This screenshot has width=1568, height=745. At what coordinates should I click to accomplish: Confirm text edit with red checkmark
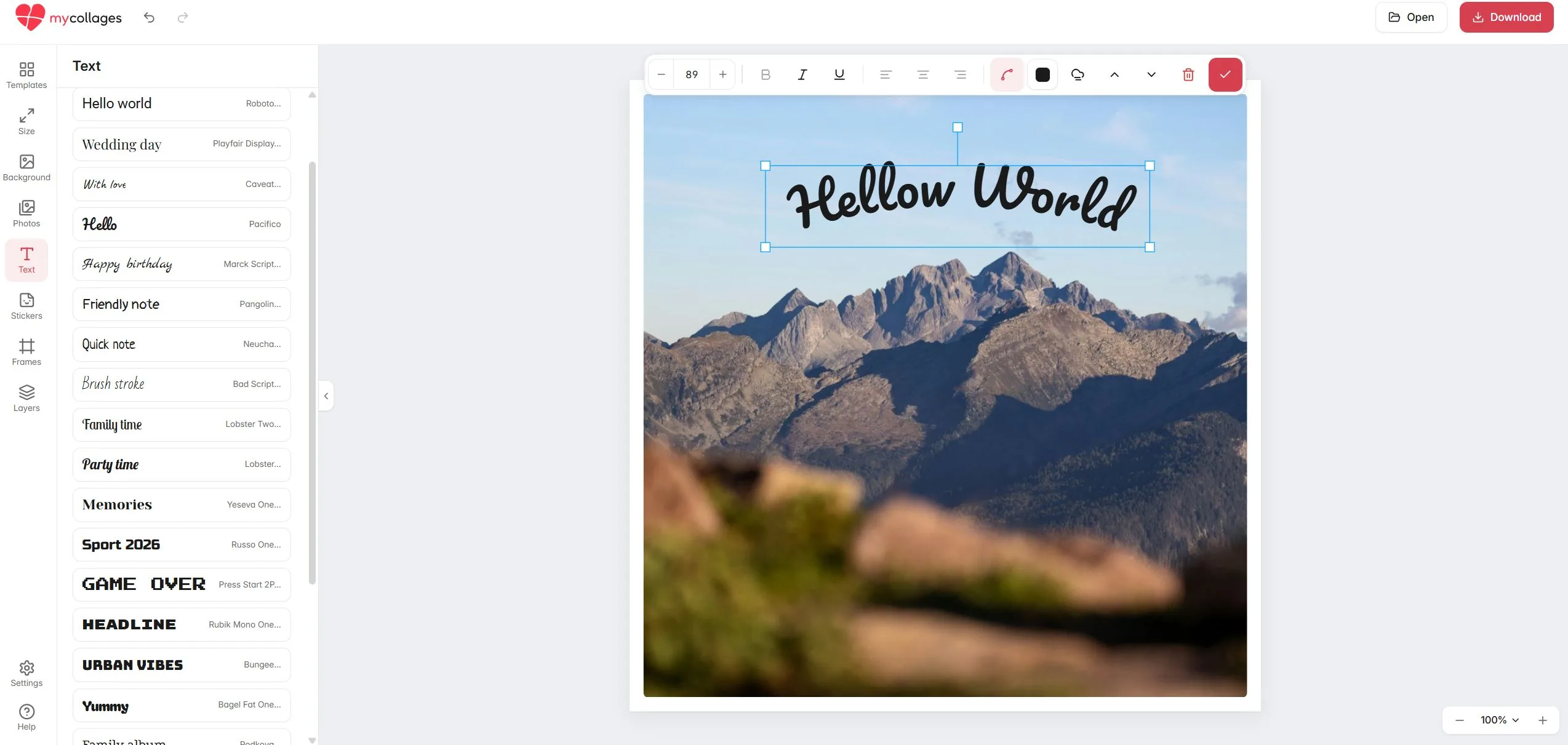[1225, 74]
